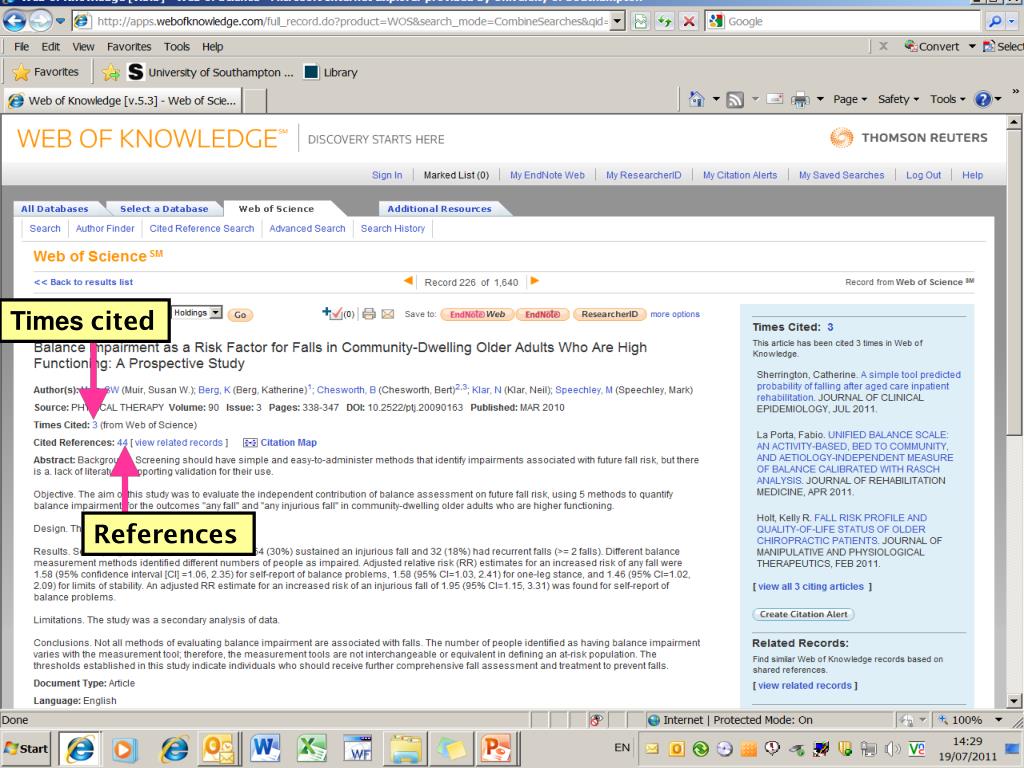
Task: Click the Windows Start button
Action: click(25, 748)
